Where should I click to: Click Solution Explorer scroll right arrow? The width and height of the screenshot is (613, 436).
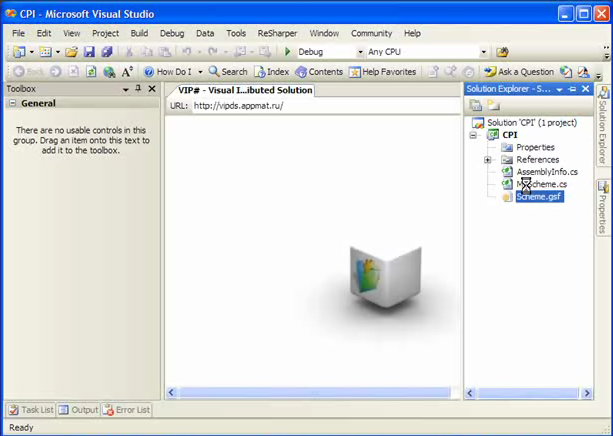(586, 393)
